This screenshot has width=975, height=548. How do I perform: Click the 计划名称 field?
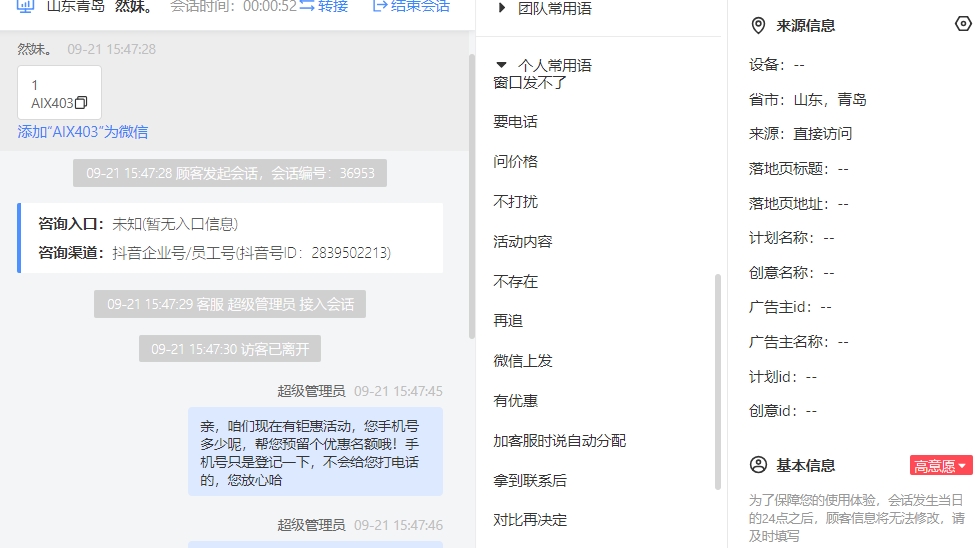792,238
